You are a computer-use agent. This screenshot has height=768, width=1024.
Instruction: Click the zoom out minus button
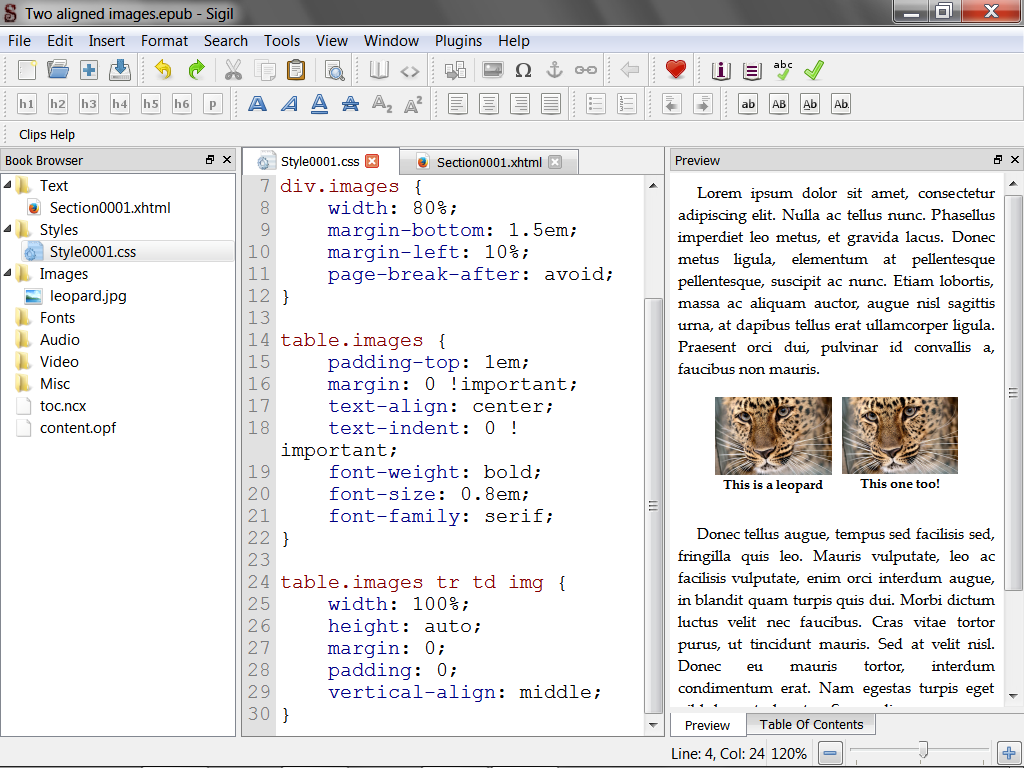pos(832,753)
